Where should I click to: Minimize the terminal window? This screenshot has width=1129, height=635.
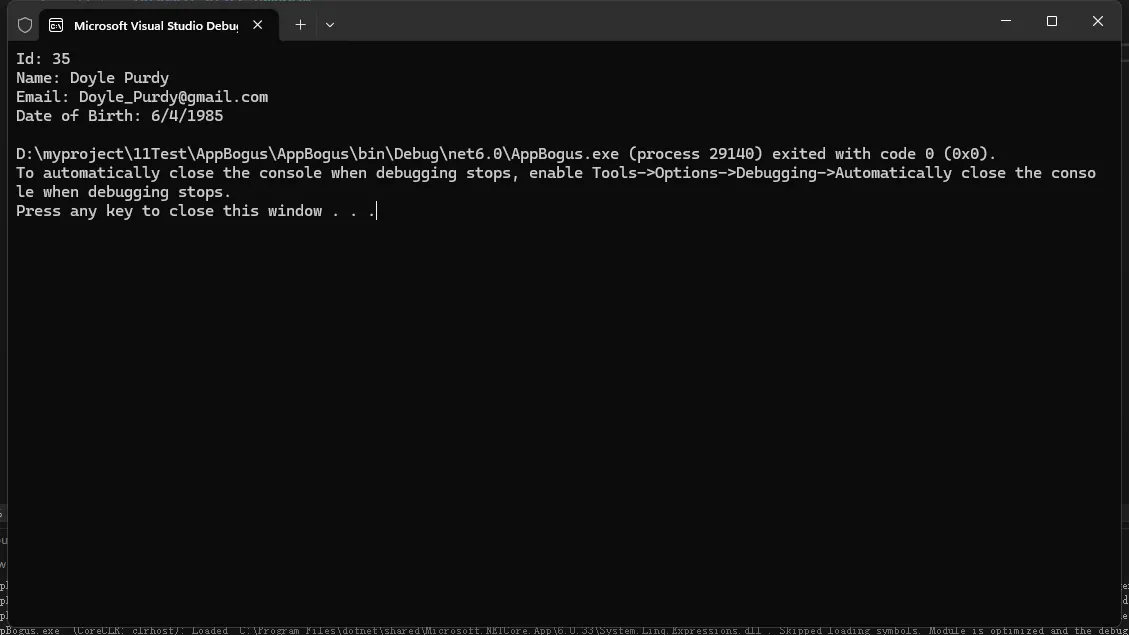point(1006,21)
